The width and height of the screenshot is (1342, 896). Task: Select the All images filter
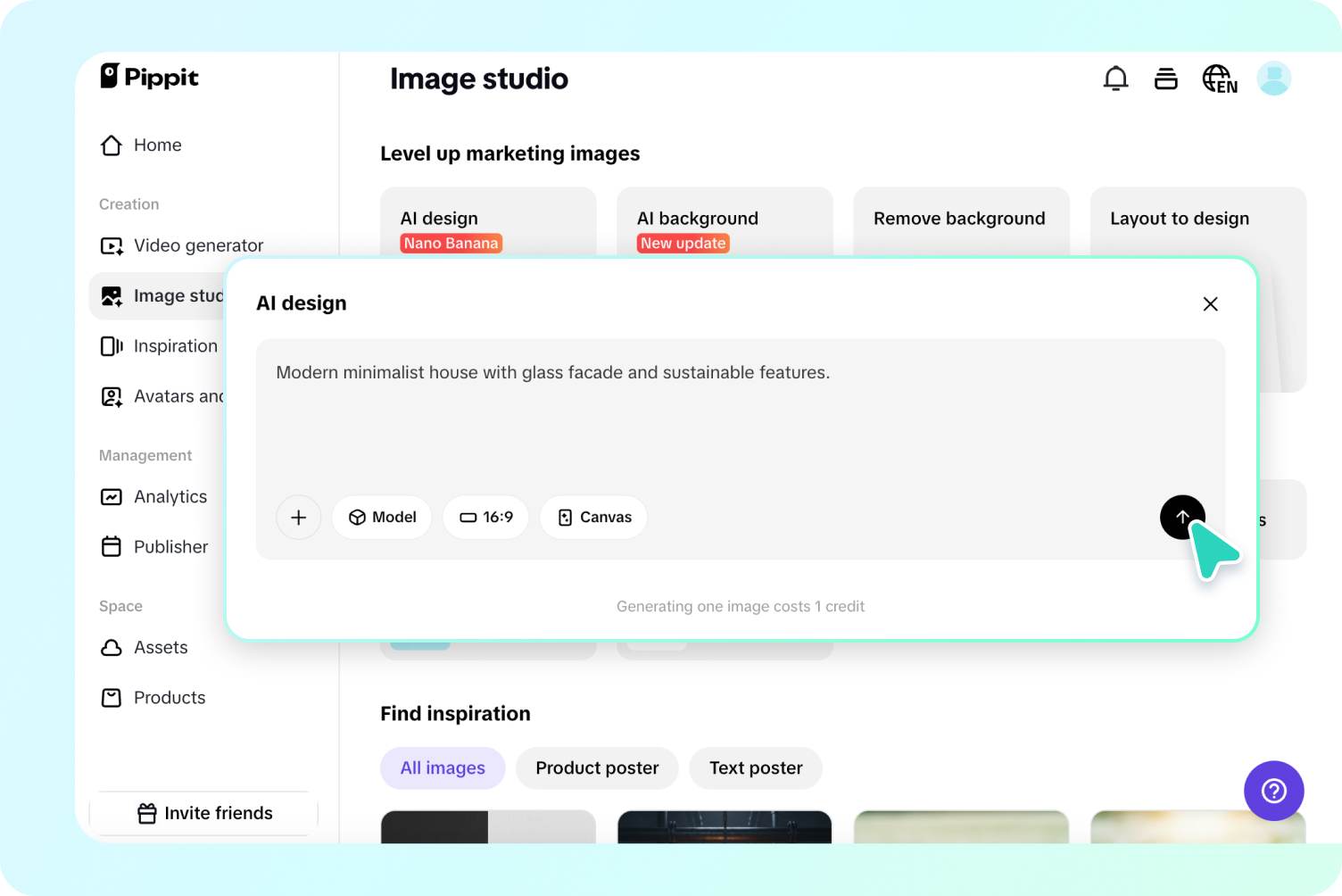coord(443,768)
